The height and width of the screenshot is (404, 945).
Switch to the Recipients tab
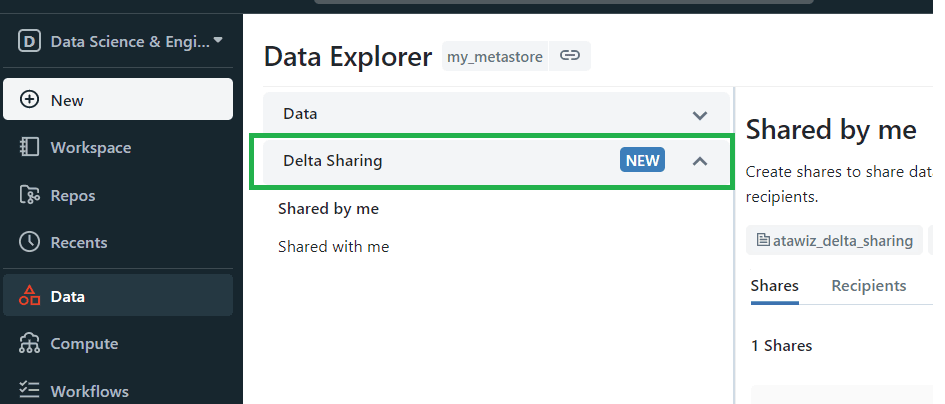(x=868, y=285)
